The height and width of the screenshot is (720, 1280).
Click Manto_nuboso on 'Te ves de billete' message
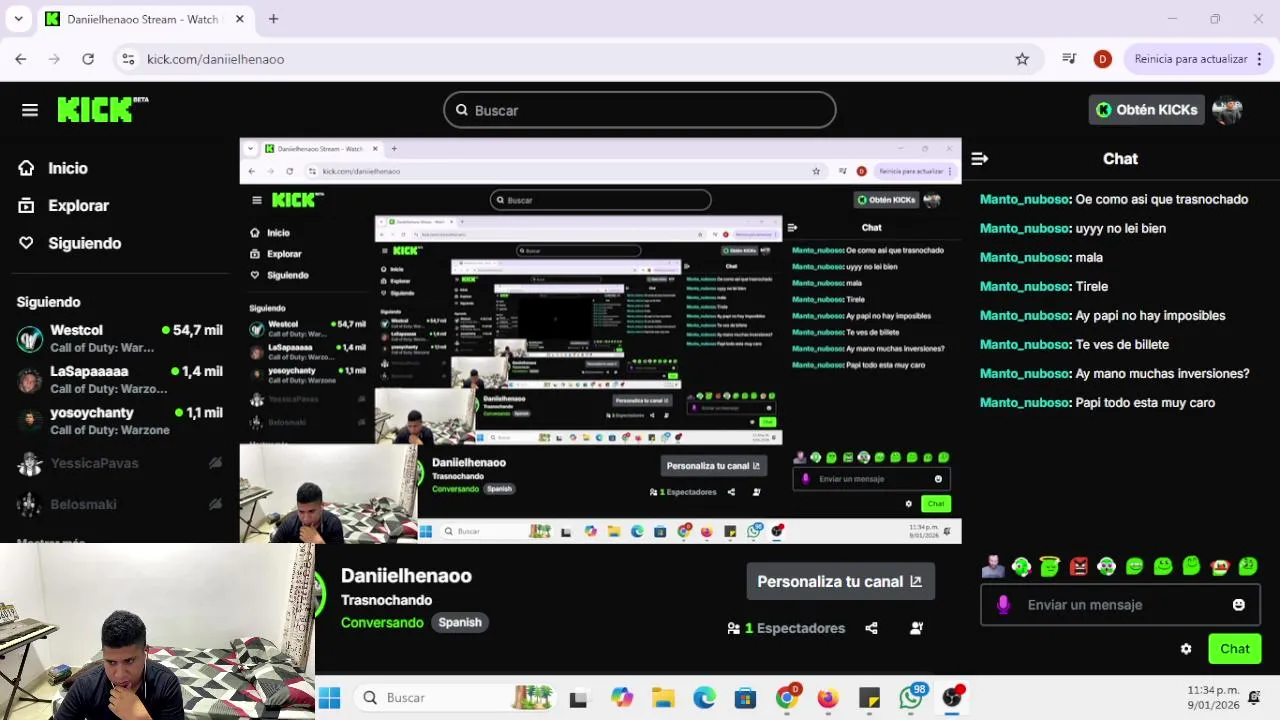coord(1024,344)
